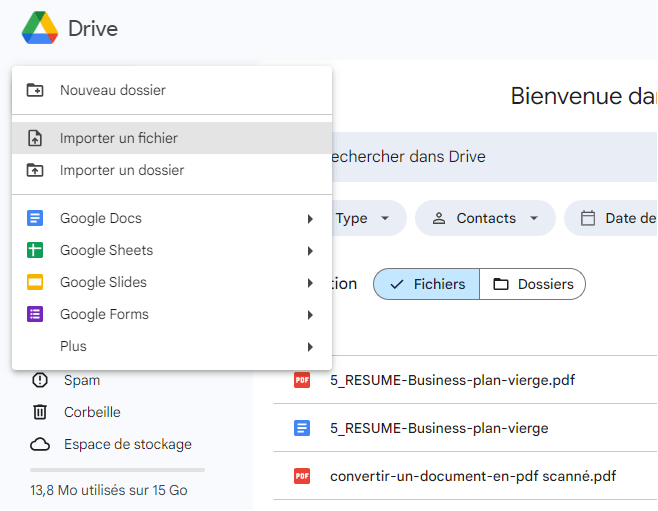This screenshot has width=658, height=511.
Task: Open the Google Forms menu entry
Action: [172, 314]
